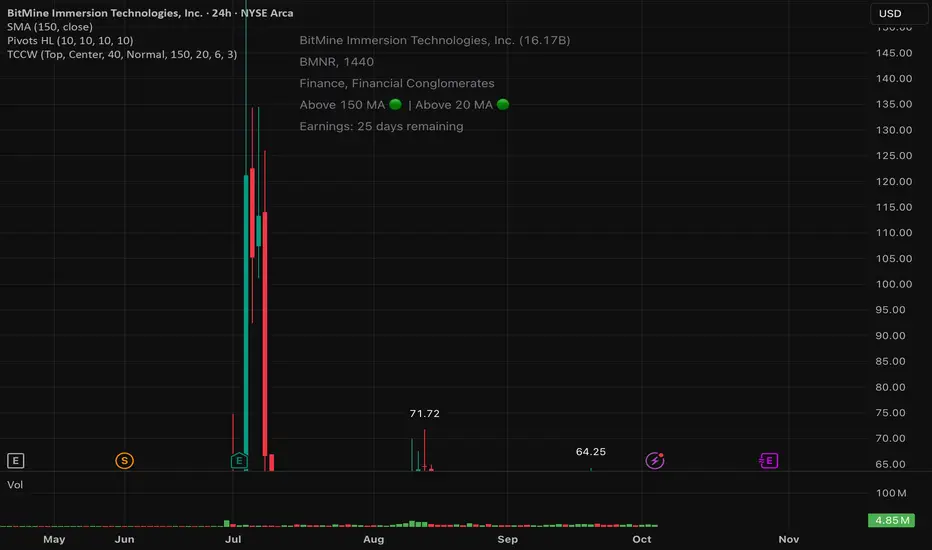Select the 71.72 pivot high label
This screenshot has height=550, width=932.
(424, 413)
